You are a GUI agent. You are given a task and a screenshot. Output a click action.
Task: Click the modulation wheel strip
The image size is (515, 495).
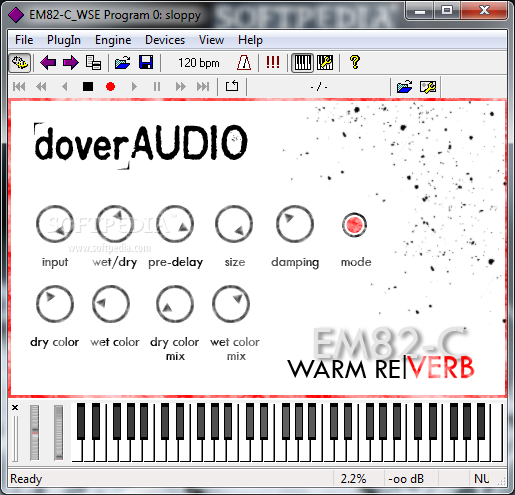tap(58, 433)
